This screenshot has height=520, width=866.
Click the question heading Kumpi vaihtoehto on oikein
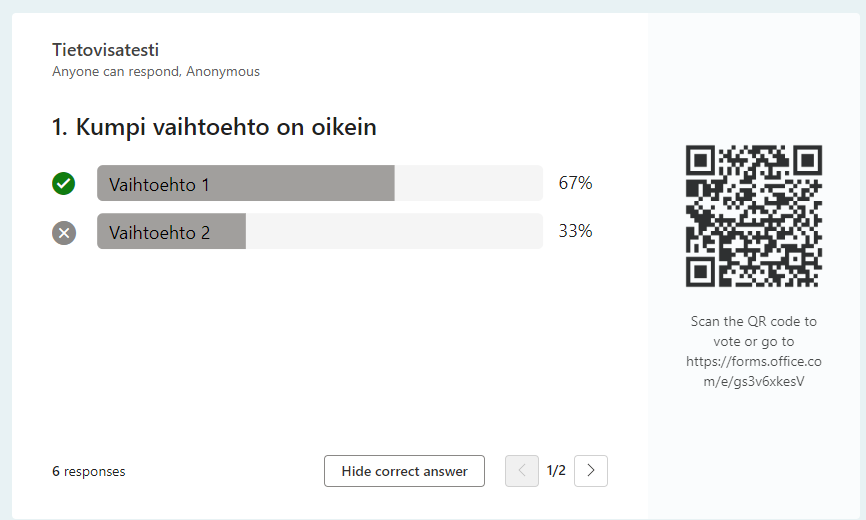[214, 127]
